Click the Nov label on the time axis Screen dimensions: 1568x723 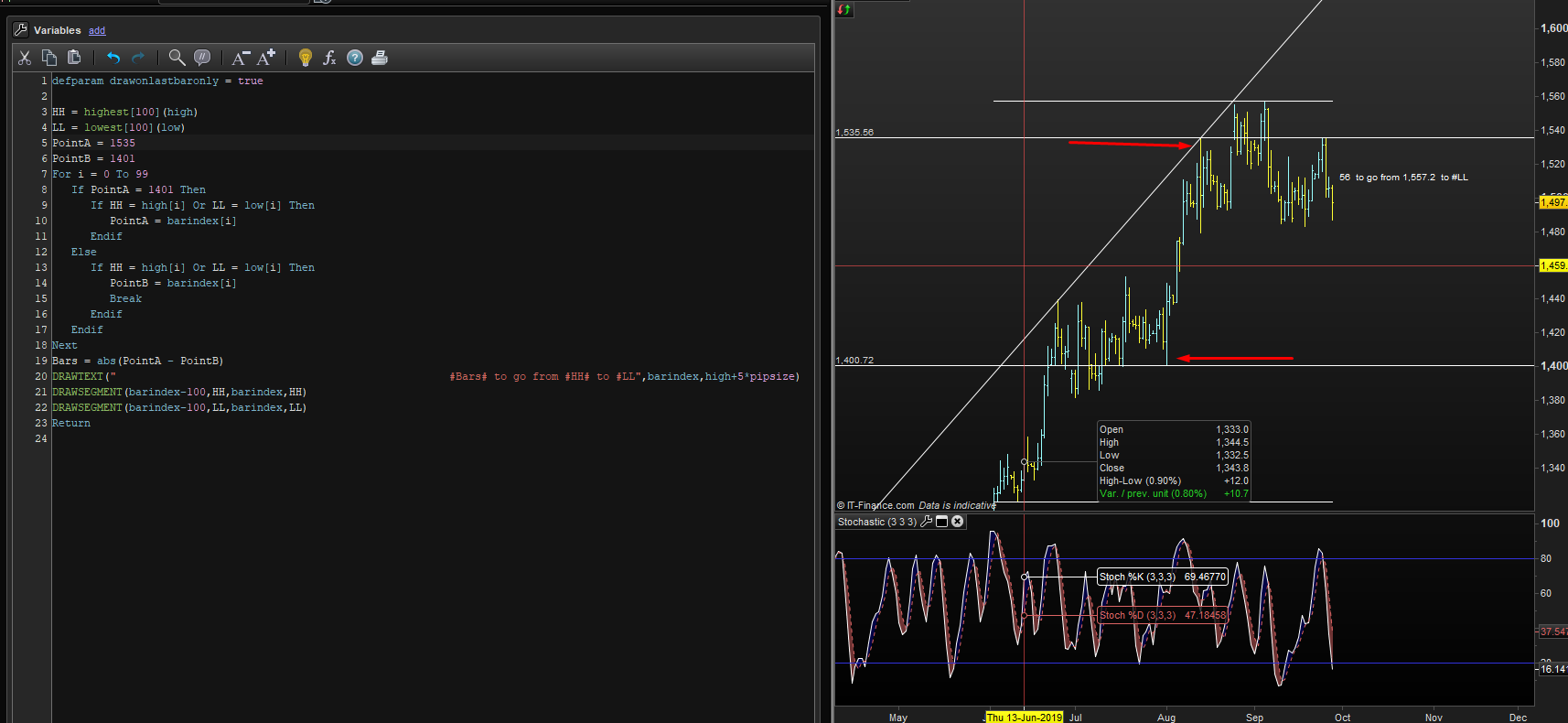(x=1434, y=718)
